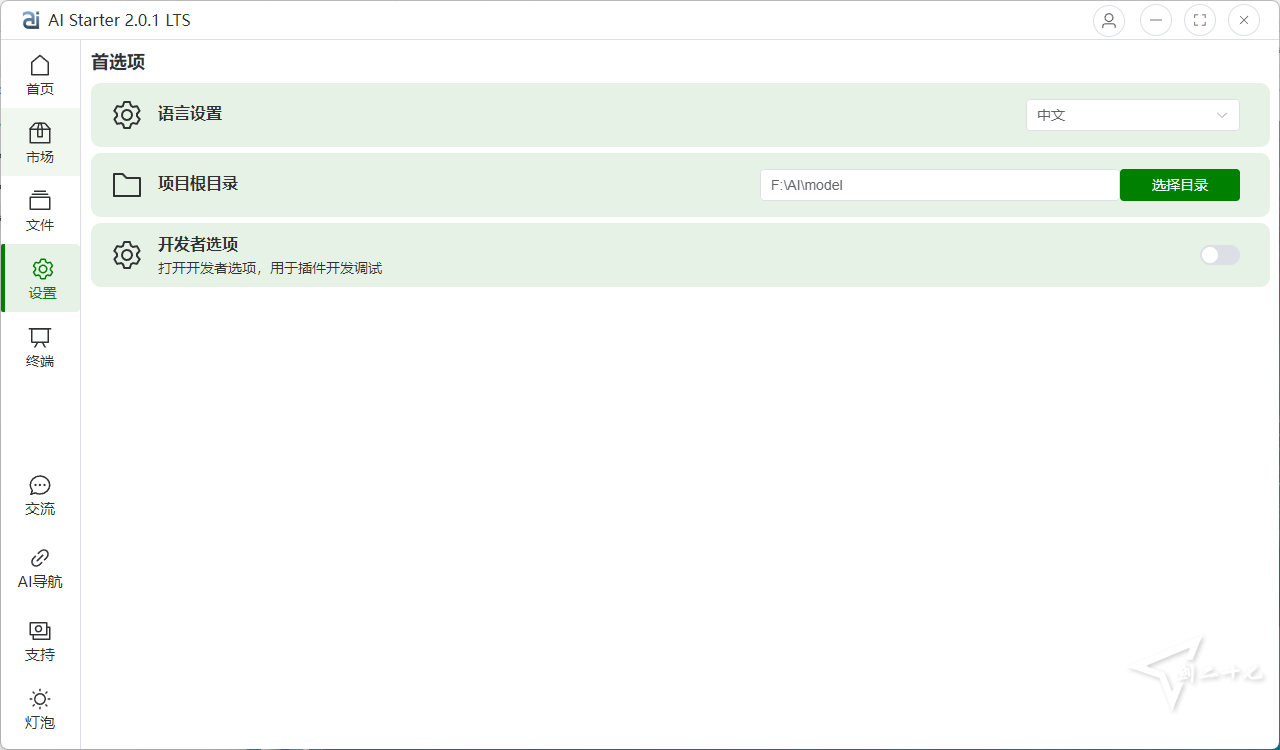The height and width of the screenshot is (750, 1280).
Task: Click the F:\AI\model path input field
Action: [938, 185]
